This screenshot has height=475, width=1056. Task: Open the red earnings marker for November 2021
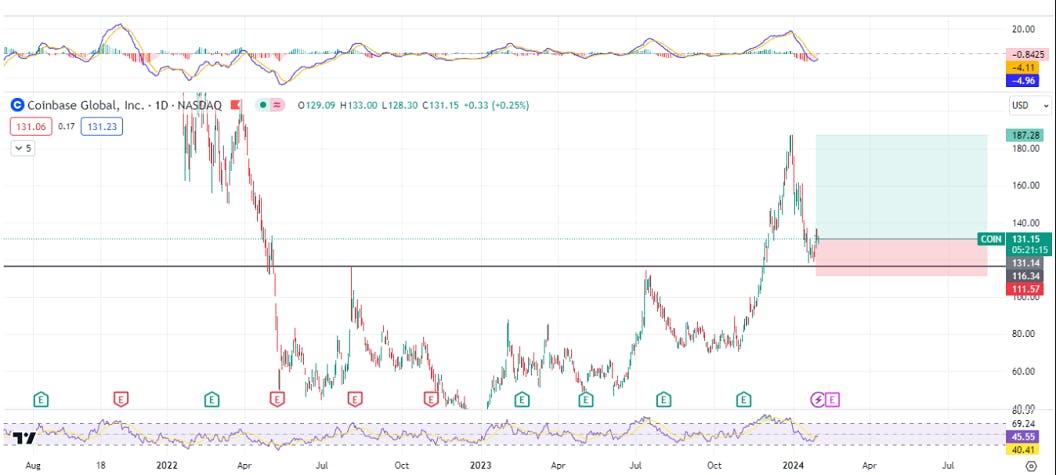121,400
